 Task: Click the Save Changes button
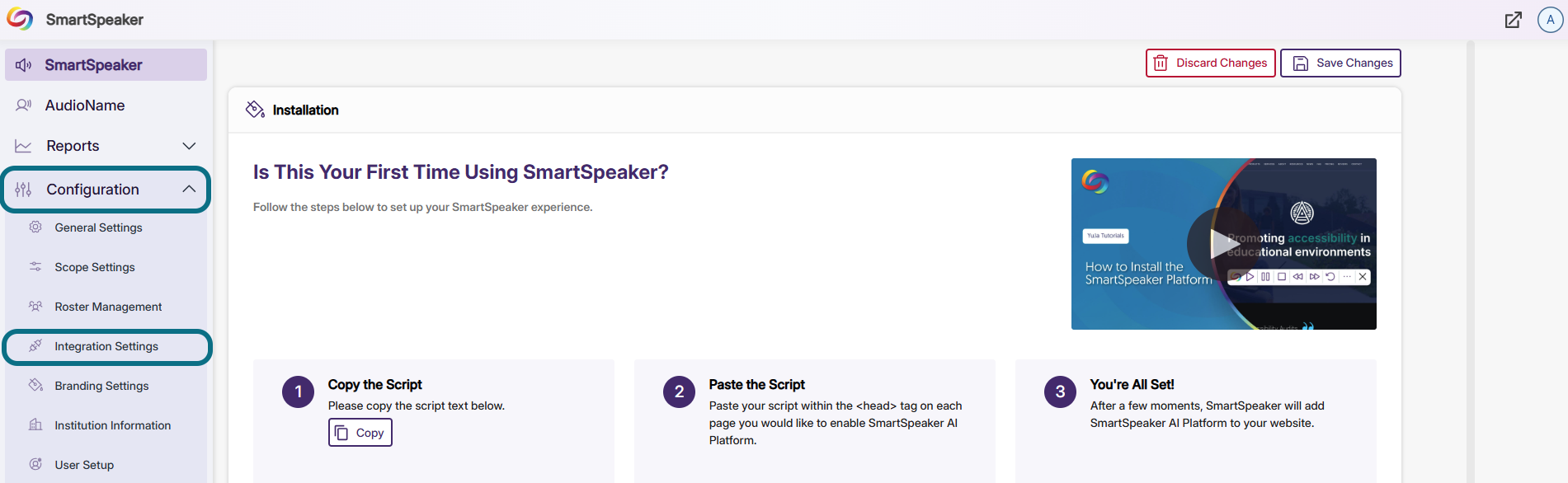(1340, 63)
